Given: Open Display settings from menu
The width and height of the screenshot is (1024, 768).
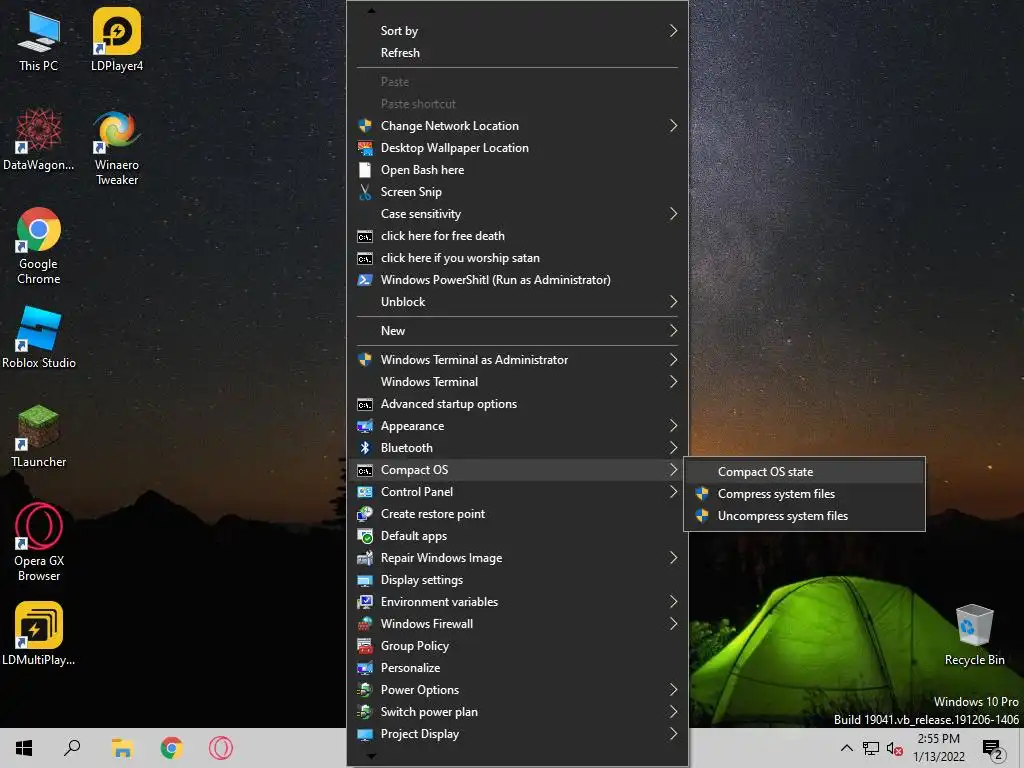Looking at the screenshot, I should (x=517, y=580).
